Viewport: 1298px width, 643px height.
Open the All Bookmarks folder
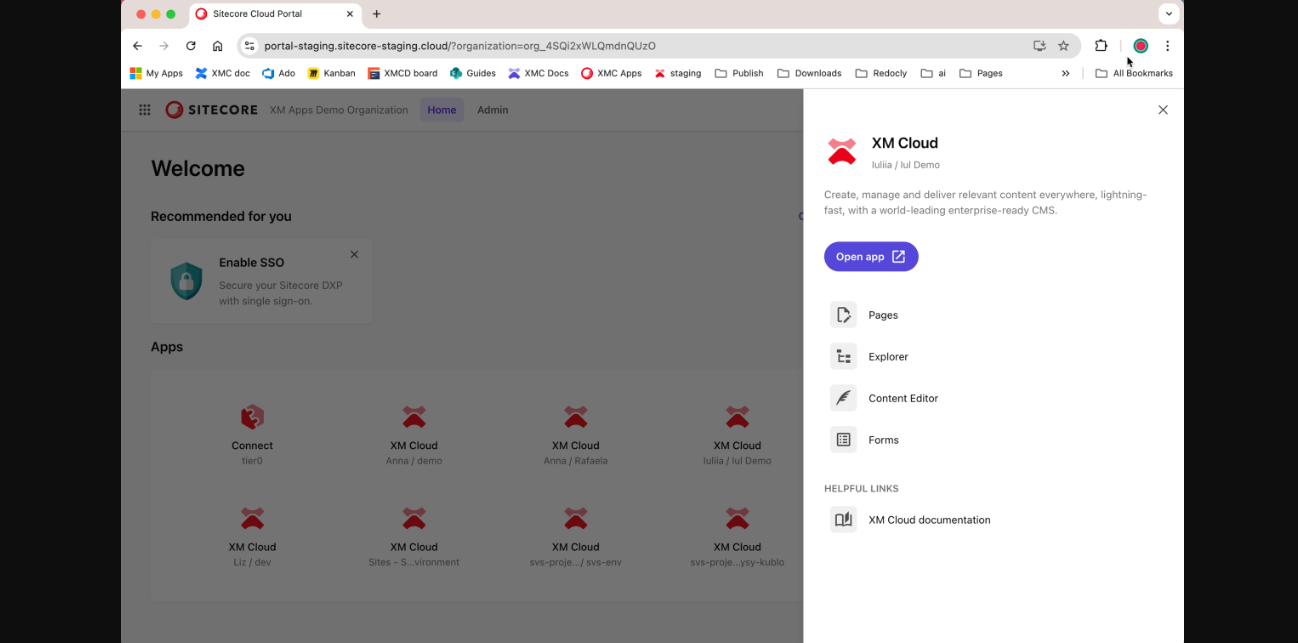1134,73
